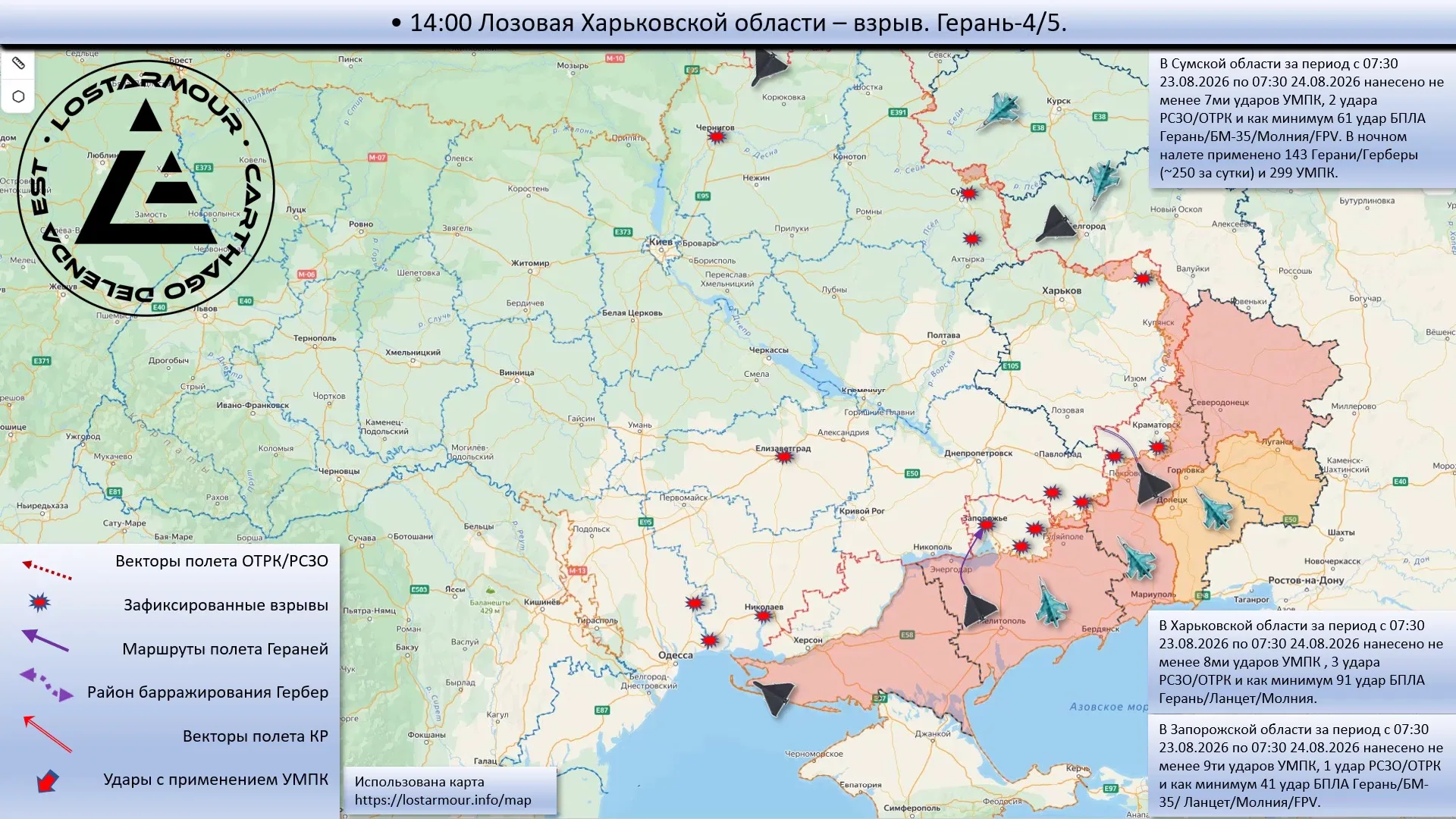Click the 'Азовское море' sea label

1109,707
